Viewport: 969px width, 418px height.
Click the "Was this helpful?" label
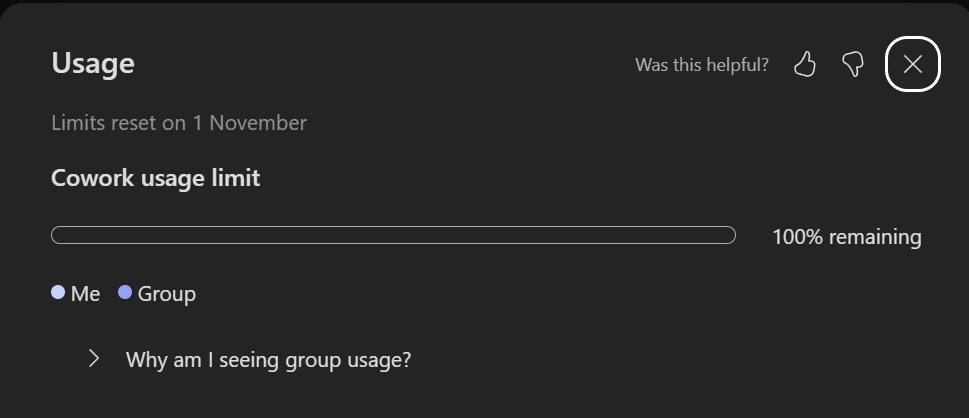click(702, 64)
